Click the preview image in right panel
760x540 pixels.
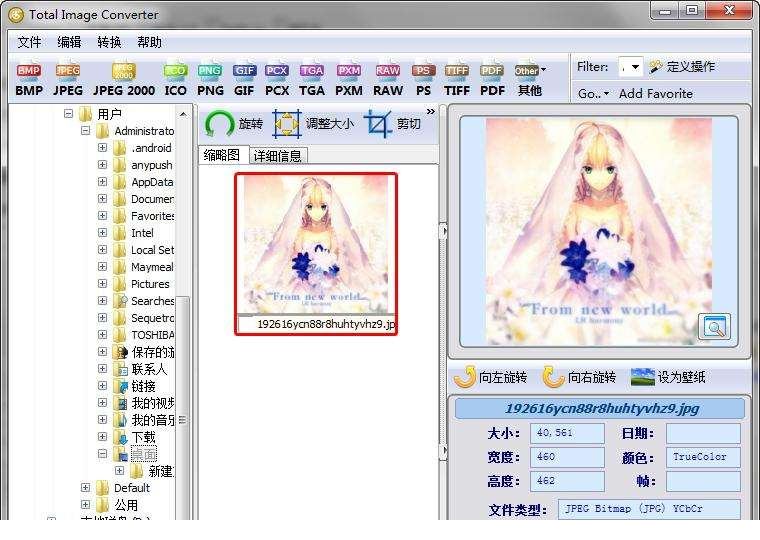click(599, 232)
